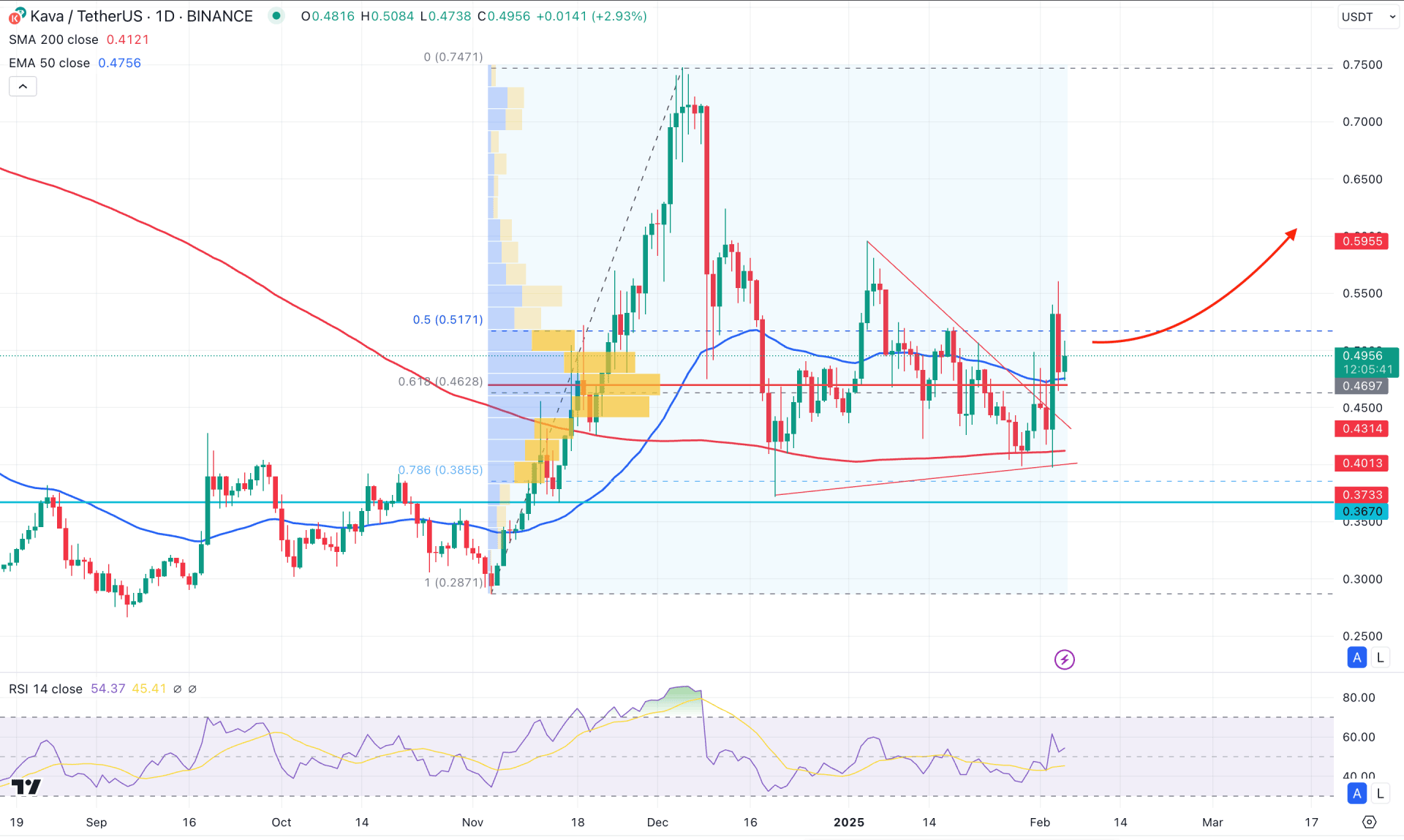Click the Feb label on time axis
This screenshot has width=1404, height=840.
point(1040,822)
